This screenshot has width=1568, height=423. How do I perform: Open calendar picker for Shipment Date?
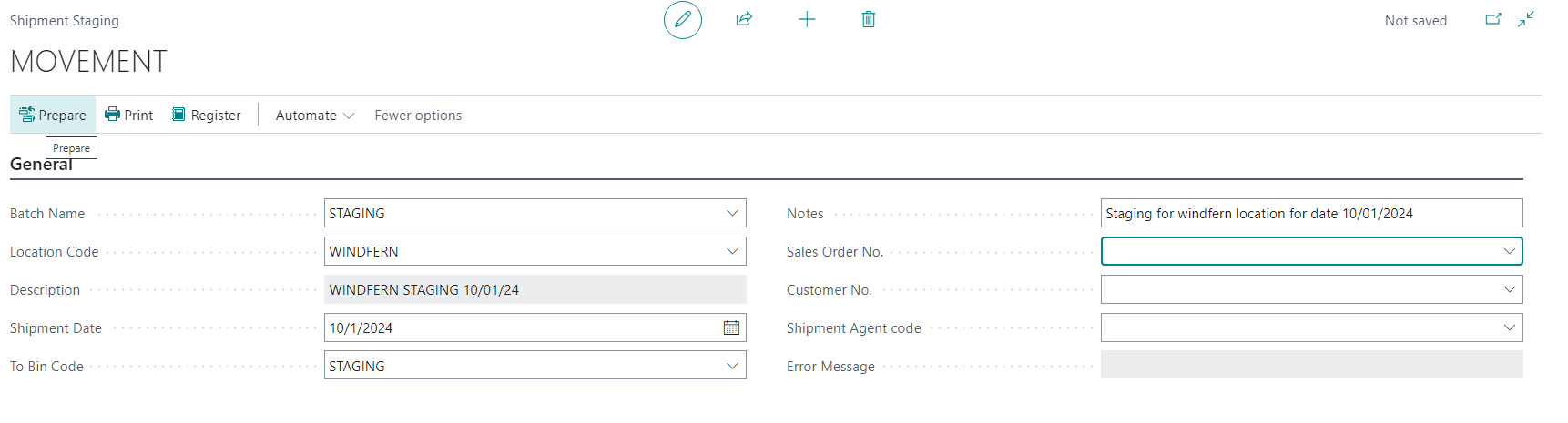[731, 327]
